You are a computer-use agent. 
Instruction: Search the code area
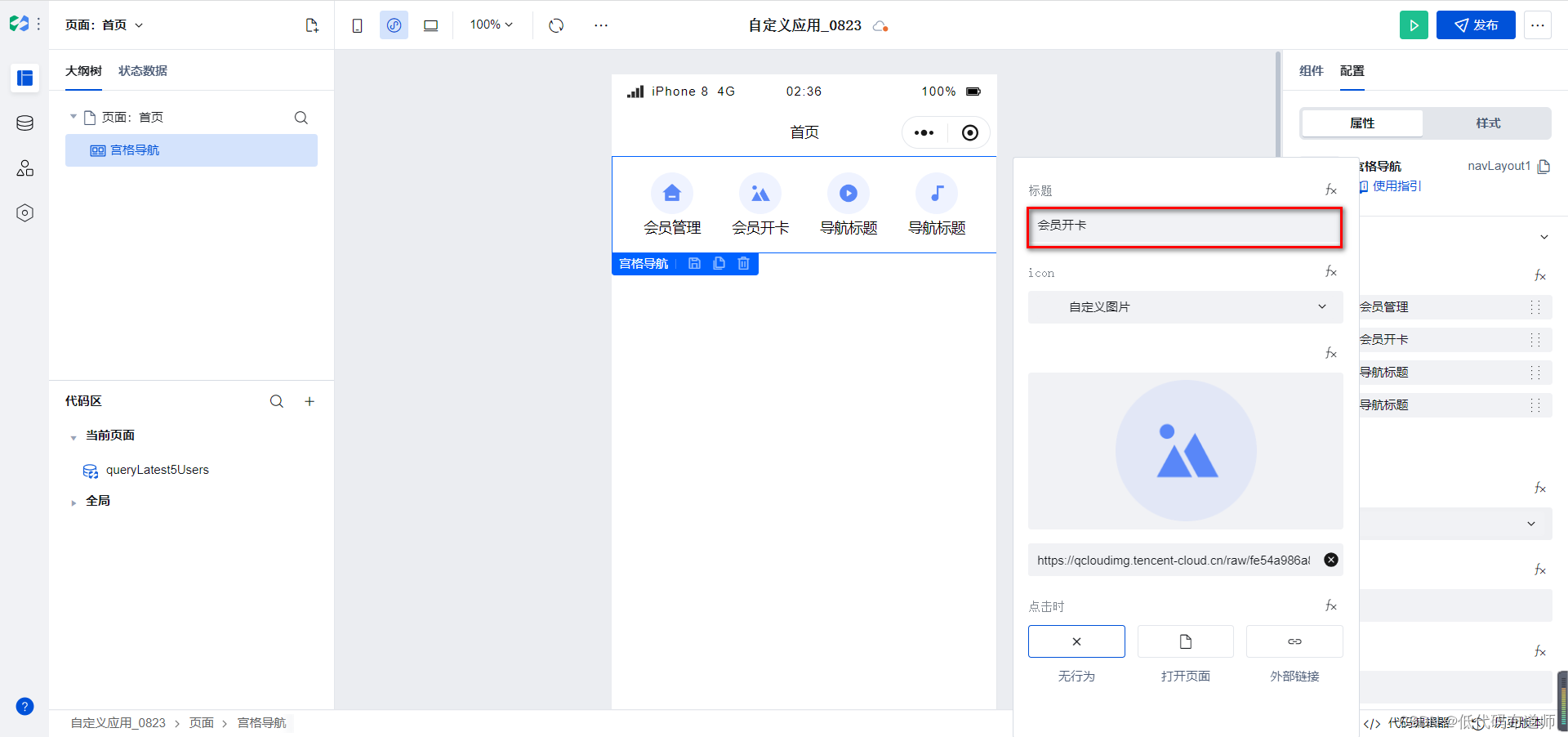pos(277,401)
